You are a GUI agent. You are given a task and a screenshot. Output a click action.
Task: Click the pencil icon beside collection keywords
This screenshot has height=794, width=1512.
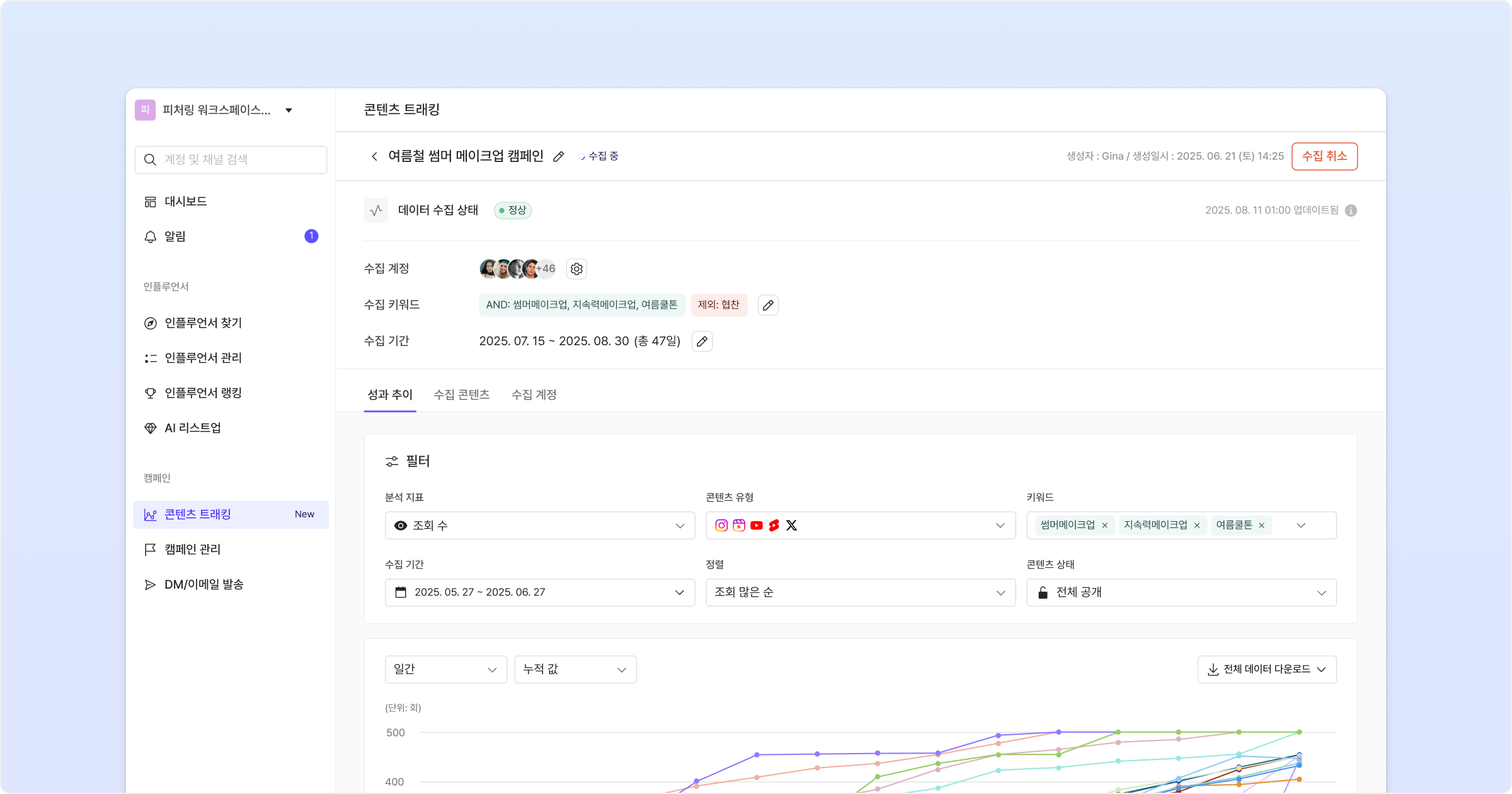pyautogui.click(x=768, y=306)
